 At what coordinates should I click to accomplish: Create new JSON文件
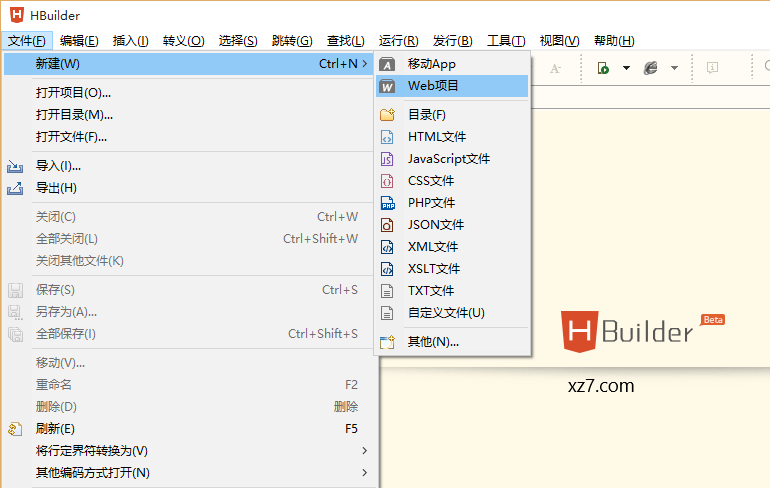point(452,225)
